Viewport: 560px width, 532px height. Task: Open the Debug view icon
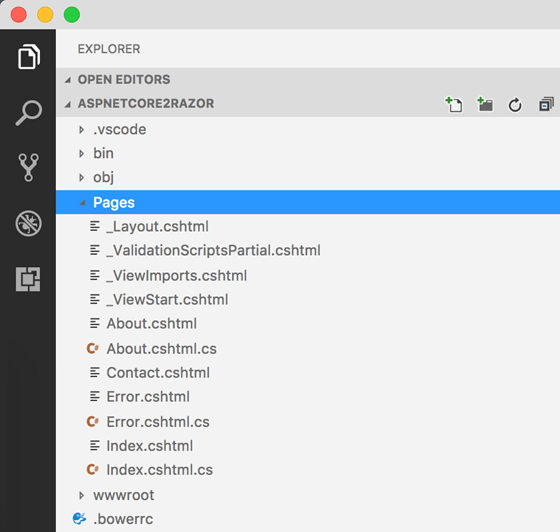[28, 224]
